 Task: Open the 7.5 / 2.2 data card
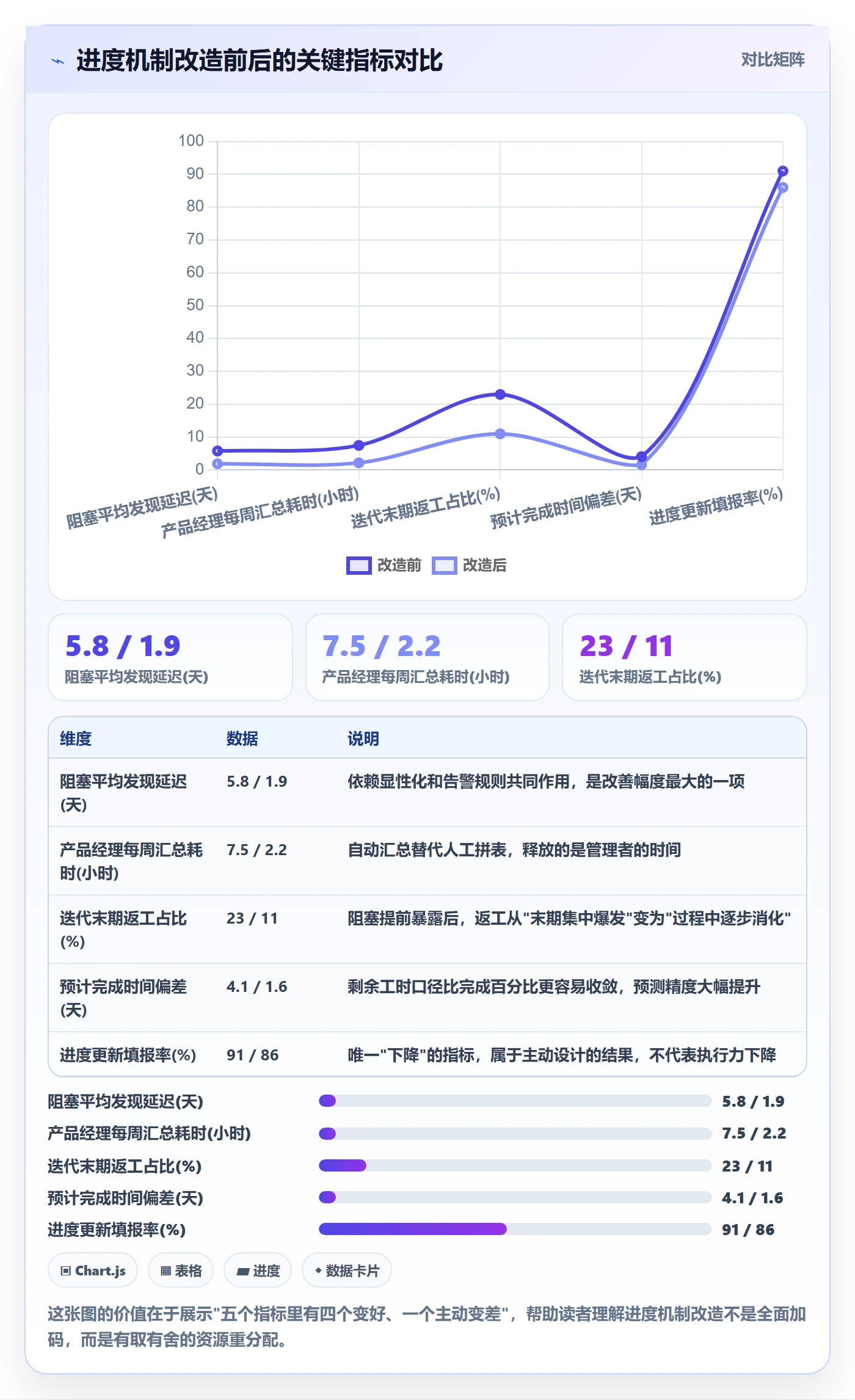428,657
